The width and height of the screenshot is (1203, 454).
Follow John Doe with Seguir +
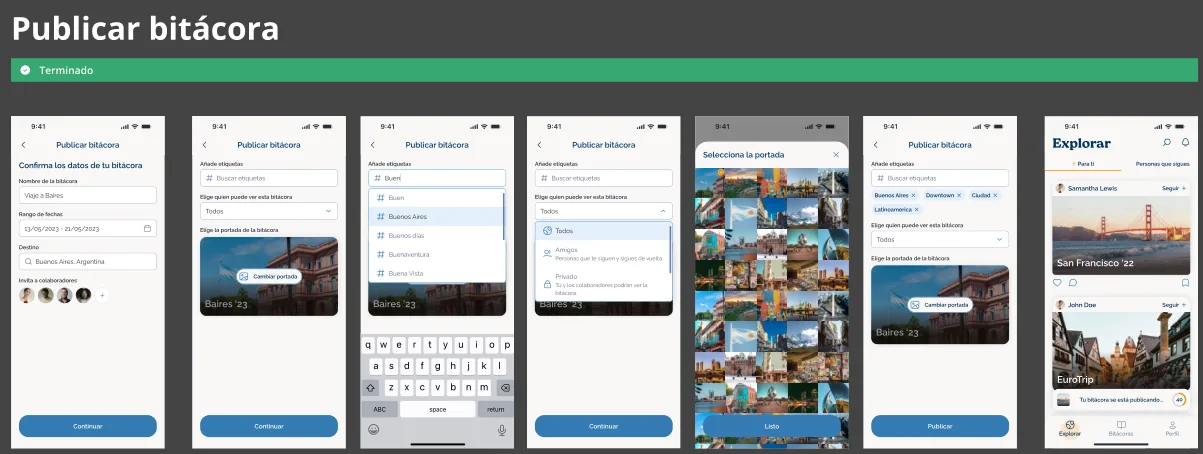[1174, 304]
